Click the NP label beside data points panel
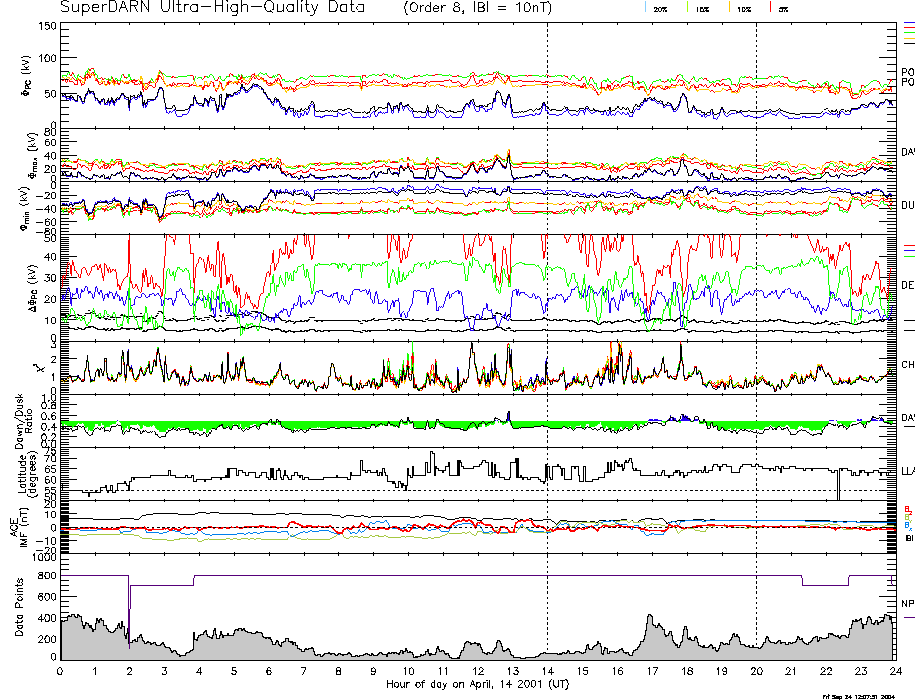 point(907,604)
